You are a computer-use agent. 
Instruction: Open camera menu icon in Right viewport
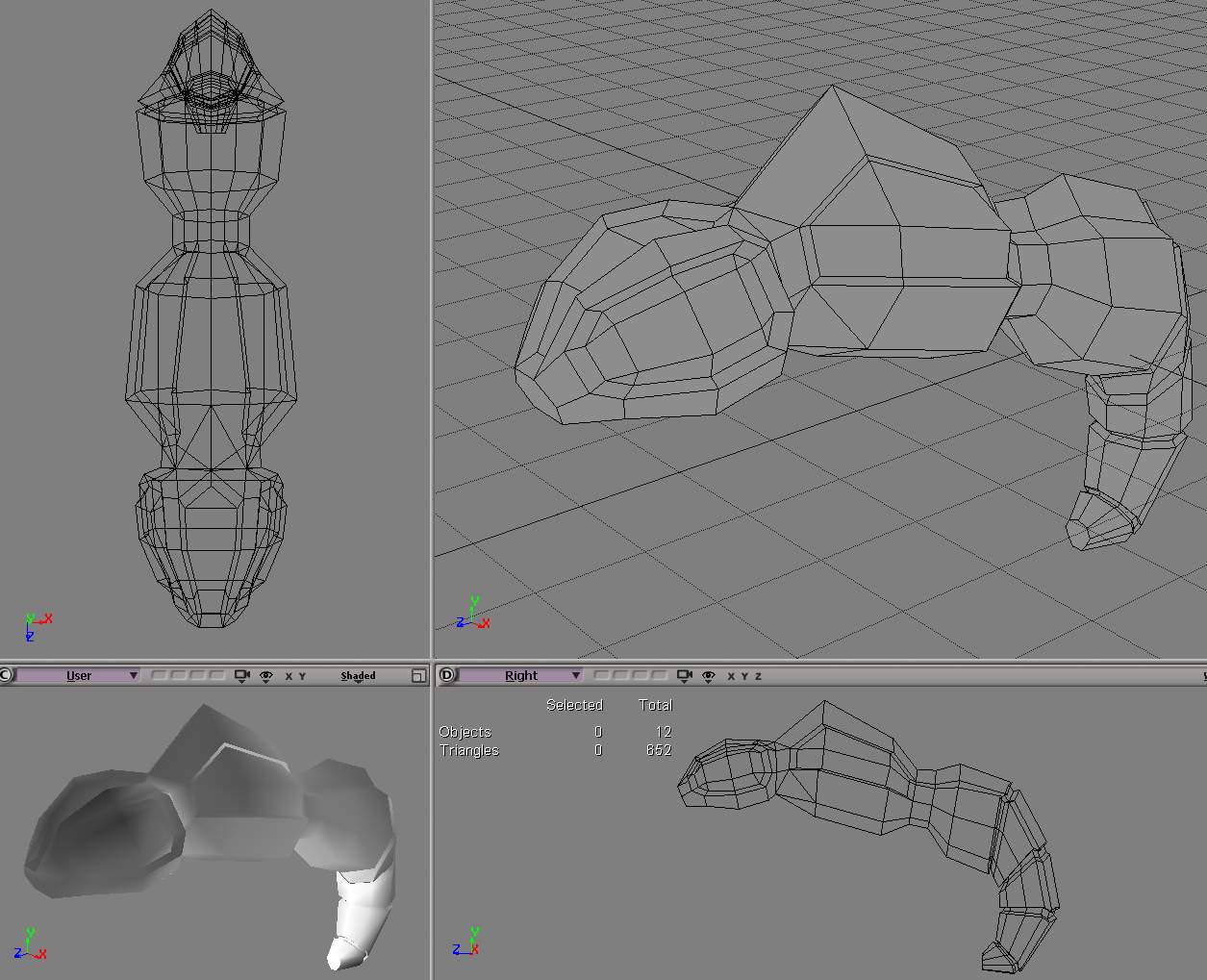(x=685, y=675)
